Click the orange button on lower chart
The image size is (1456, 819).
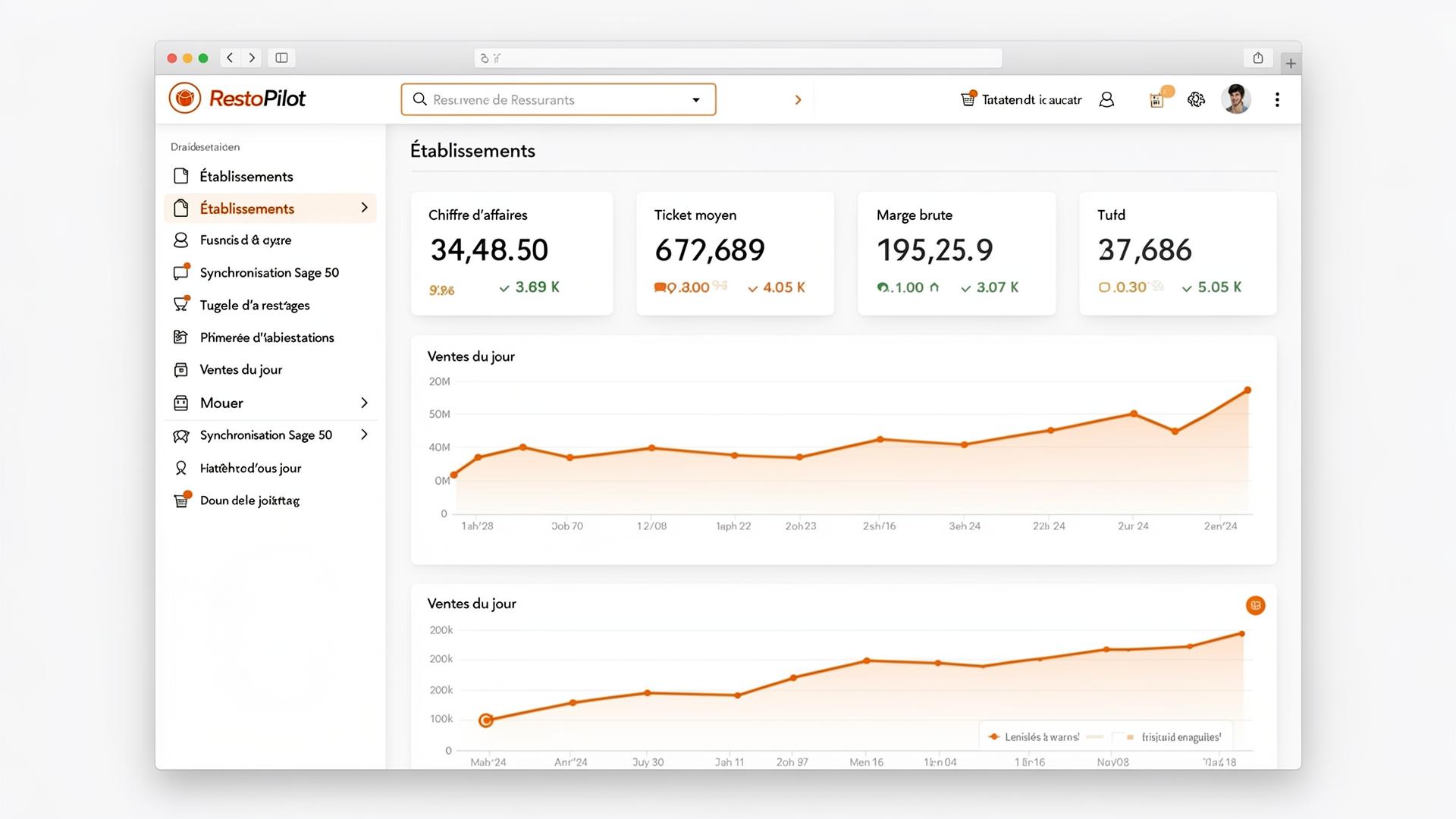tap(1255, 605)
